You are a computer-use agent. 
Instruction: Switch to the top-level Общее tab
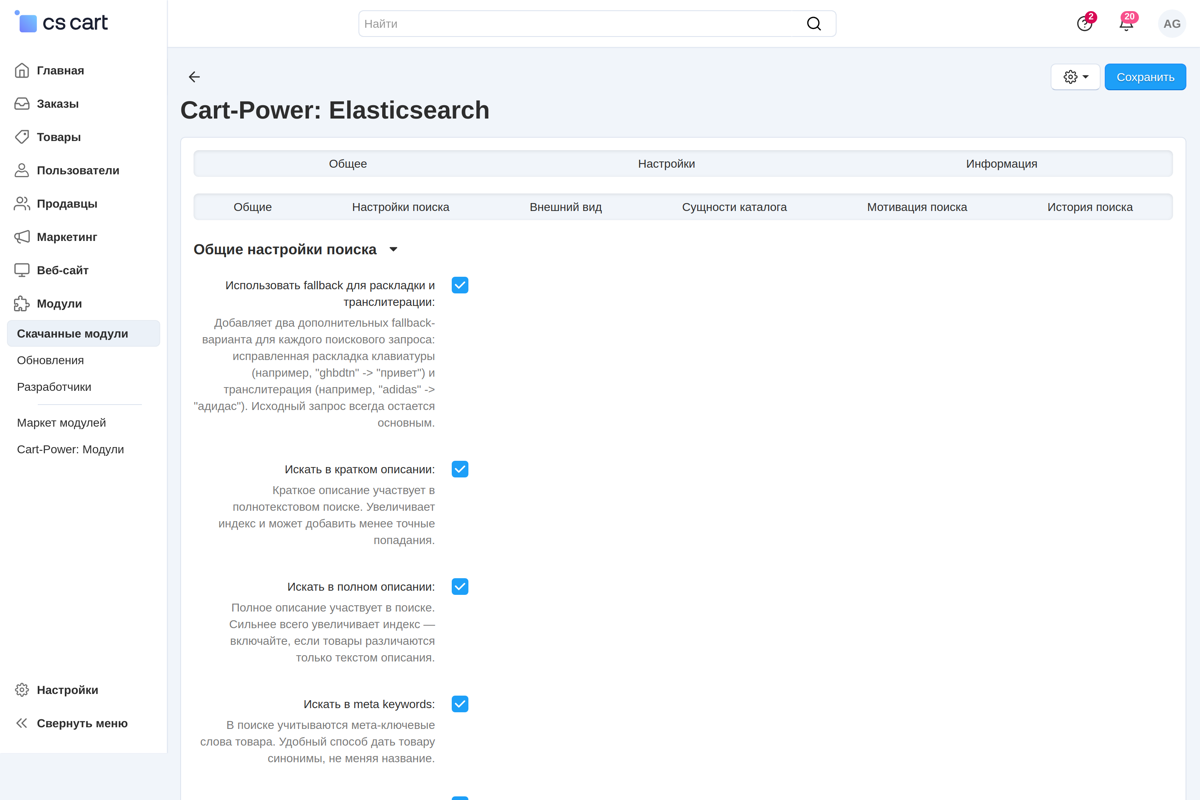(348, 164)
